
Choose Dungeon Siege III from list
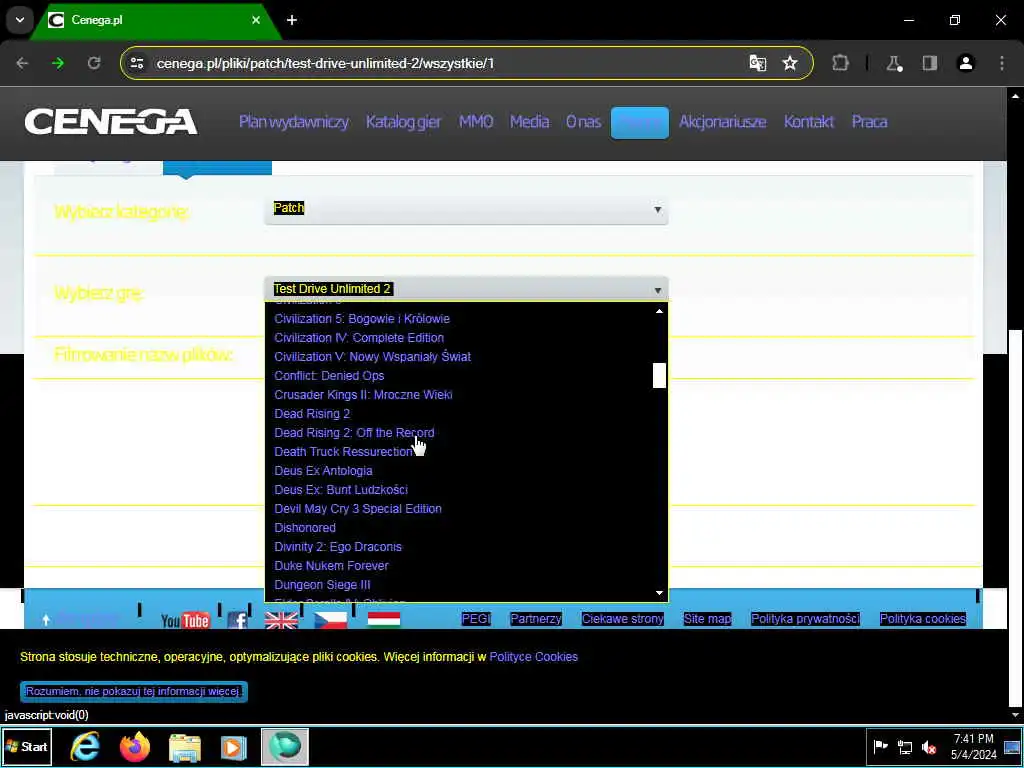pos(322,585)
